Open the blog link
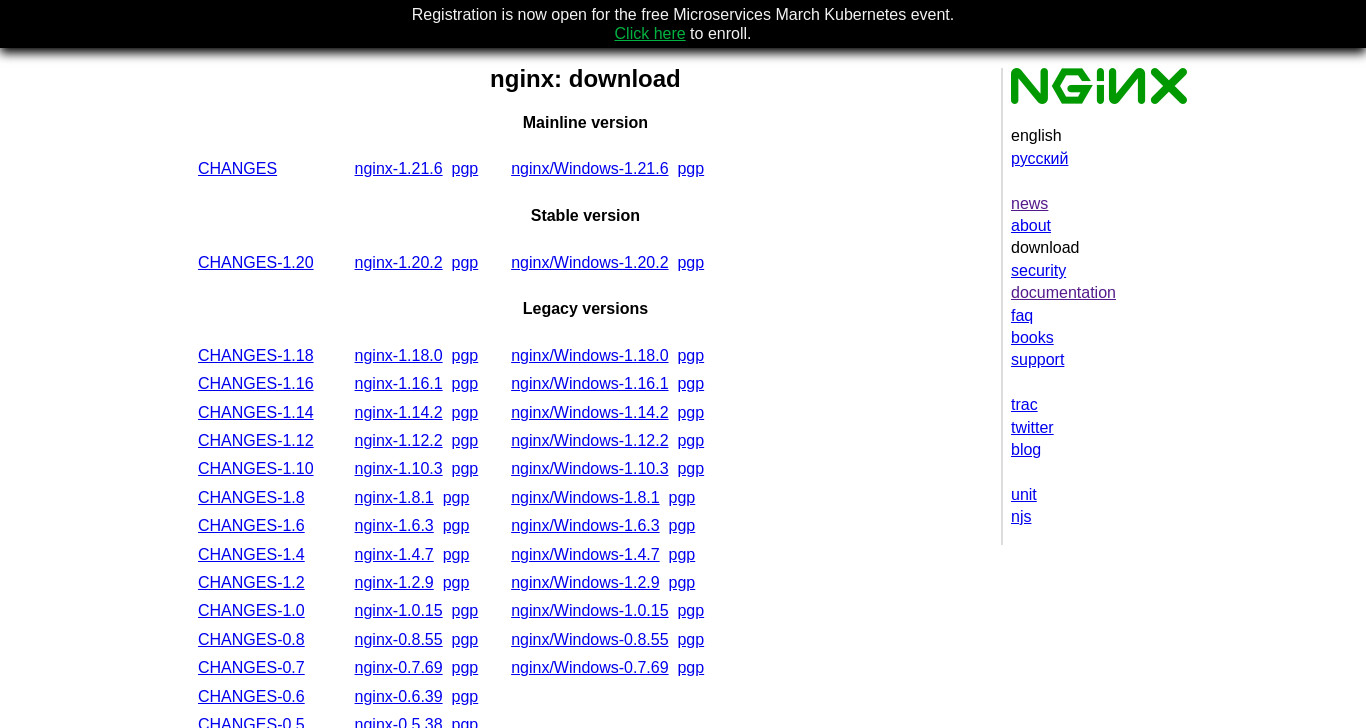This screenshot has height=728, width=1366. pyautogui.click(x=1026, y=450)
